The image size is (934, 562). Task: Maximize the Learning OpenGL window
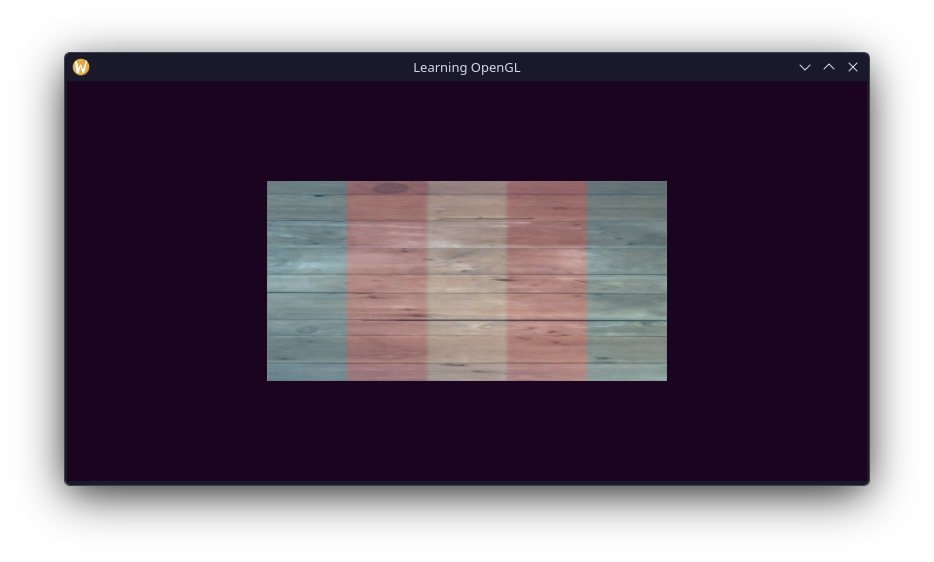[828, 67]
